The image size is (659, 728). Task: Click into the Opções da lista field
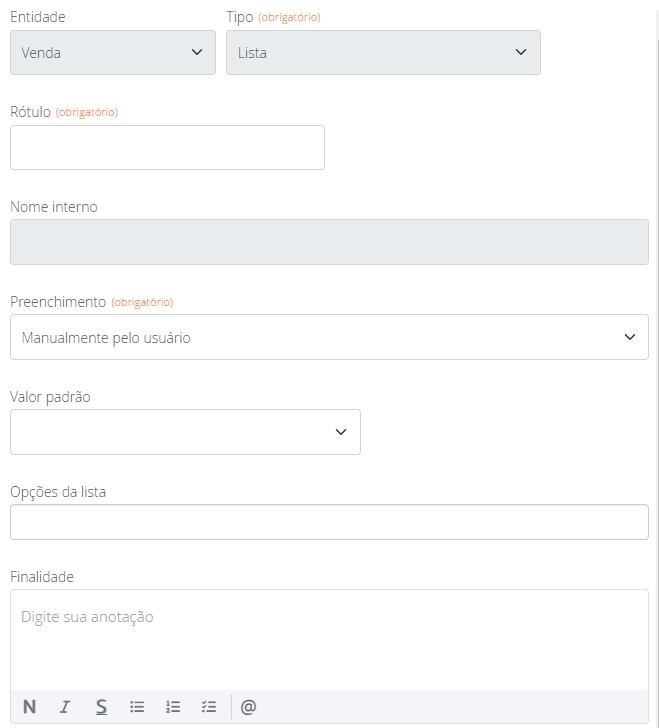329,522
